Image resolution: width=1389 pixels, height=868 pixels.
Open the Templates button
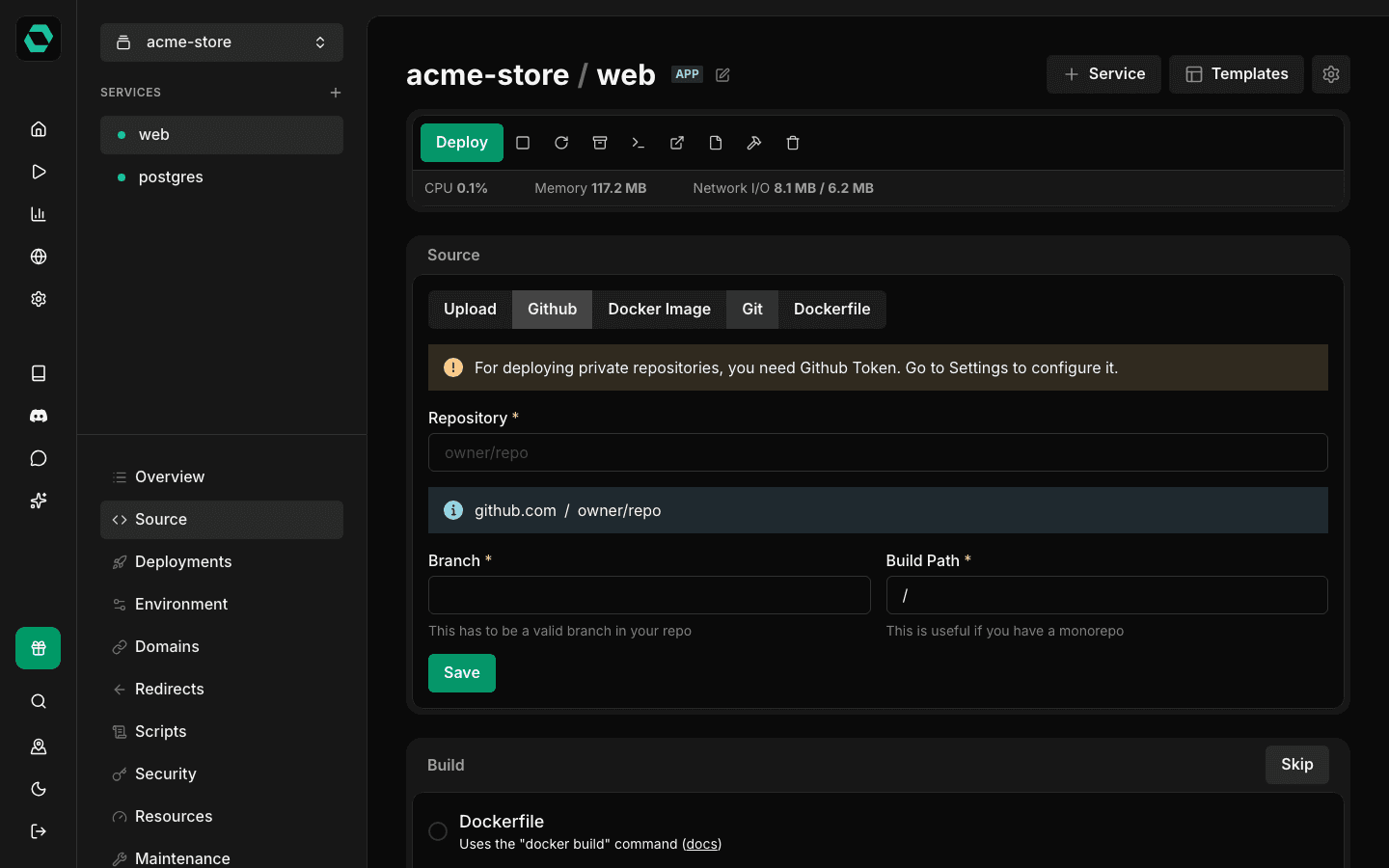pyautogui.click(x=1237, y=74)
